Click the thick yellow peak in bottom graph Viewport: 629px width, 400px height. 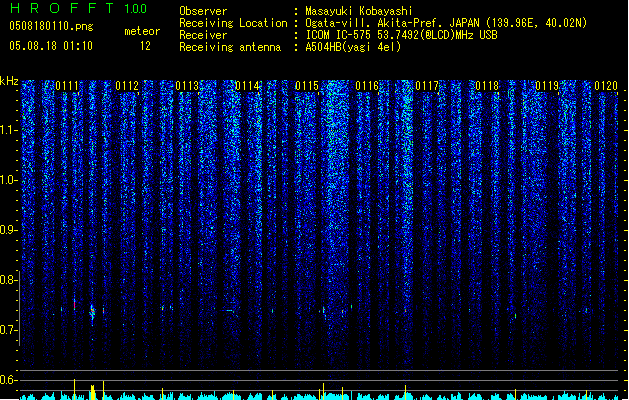tap(93, 392)
